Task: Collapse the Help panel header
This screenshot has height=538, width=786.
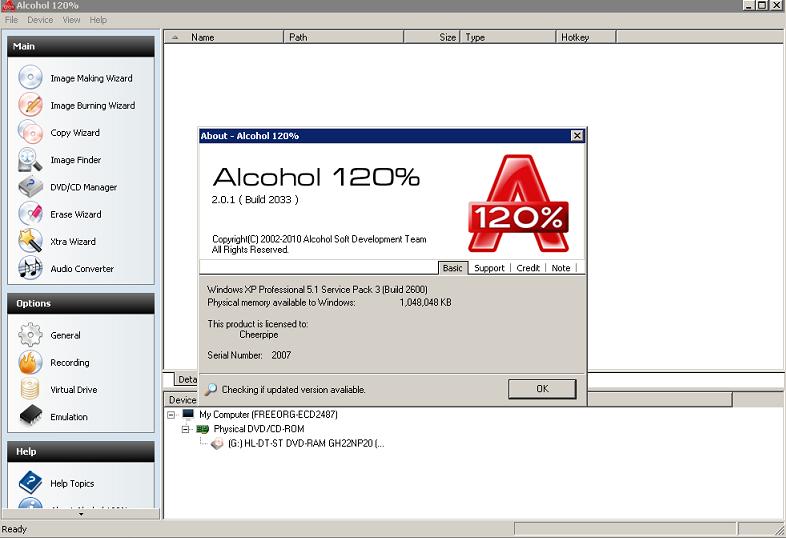Action: click(x=81, y=451)
